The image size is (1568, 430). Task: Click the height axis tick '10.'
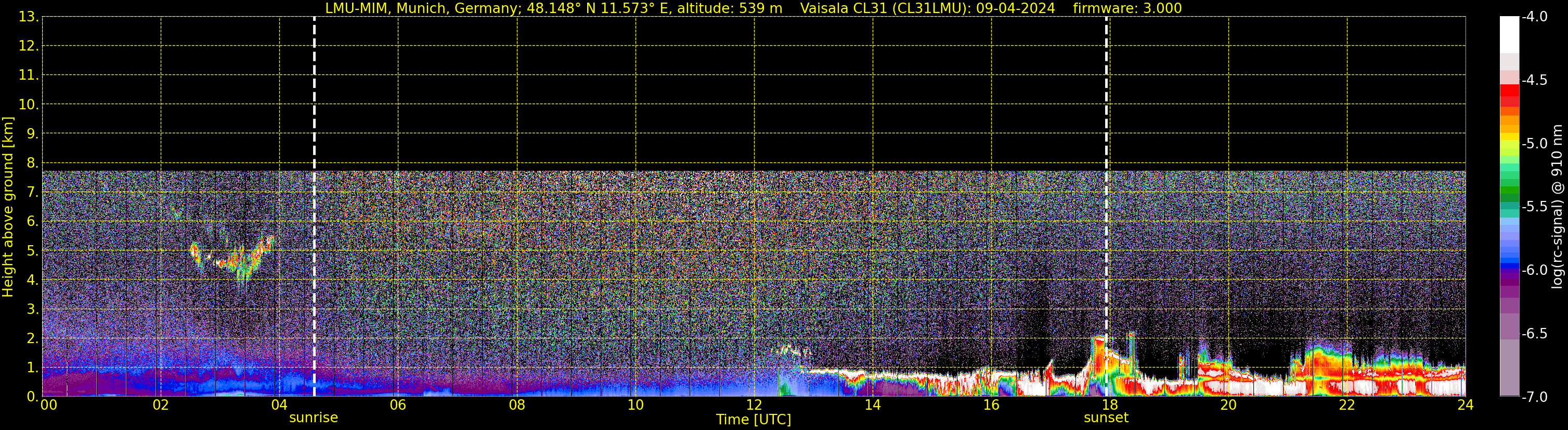[x=29, y=105]
